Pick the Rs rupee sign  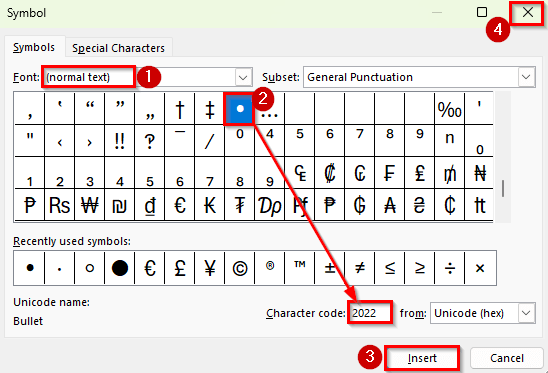(x=59, y=205)
